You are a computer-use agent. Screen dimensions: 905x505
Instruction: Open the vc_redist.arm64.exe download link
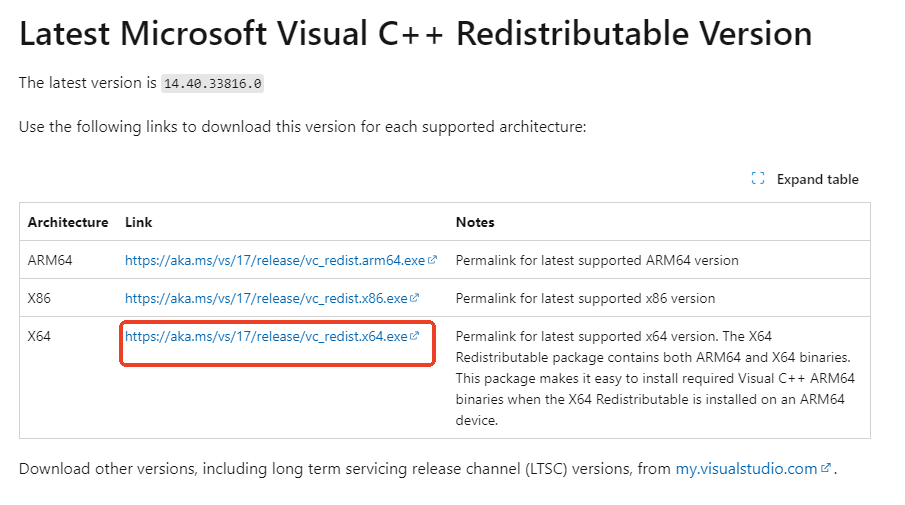(x=275, y=260)
